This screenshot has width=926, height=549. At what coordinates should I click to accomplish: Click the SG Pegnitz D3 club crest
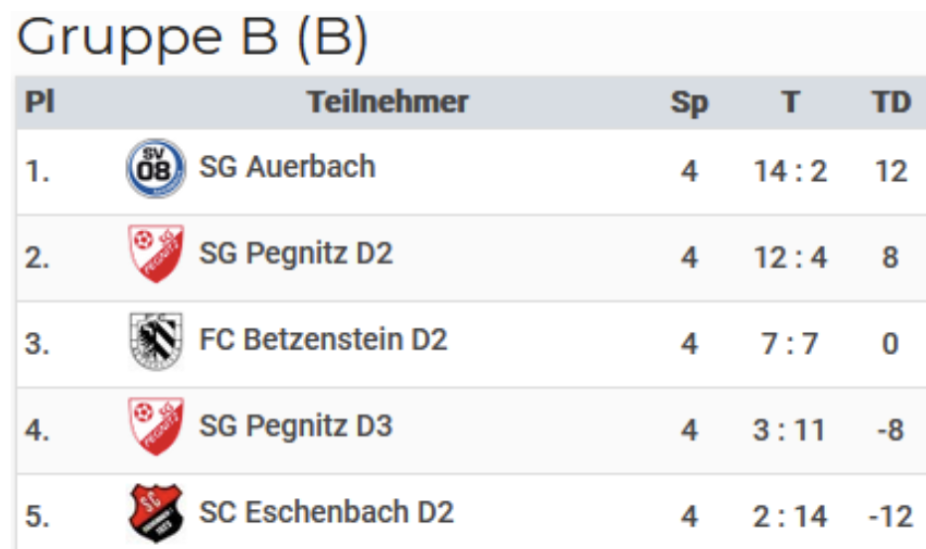(x=156, y=427)
